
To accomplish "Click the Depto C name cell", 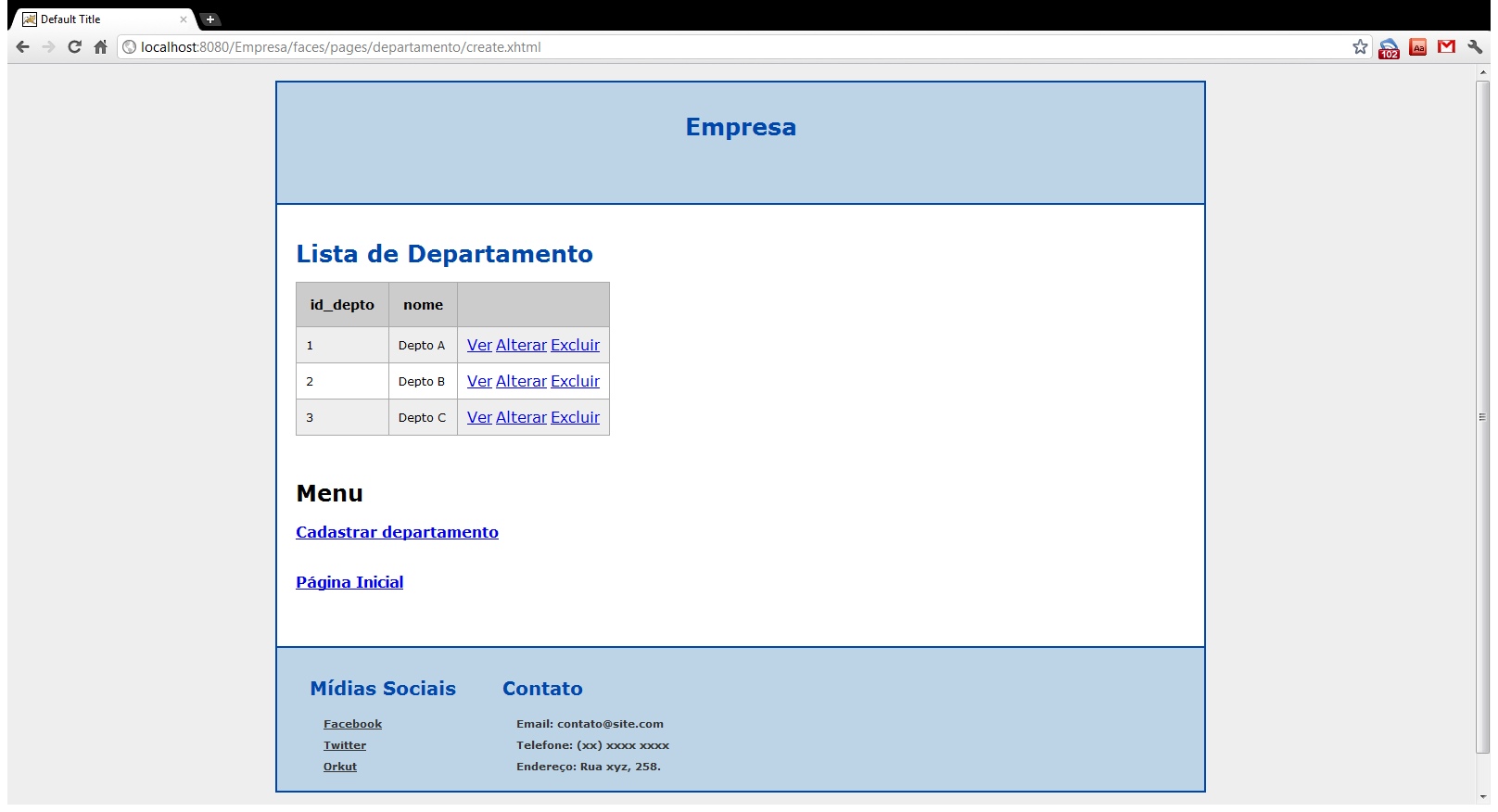I will [x=423, y=417].
